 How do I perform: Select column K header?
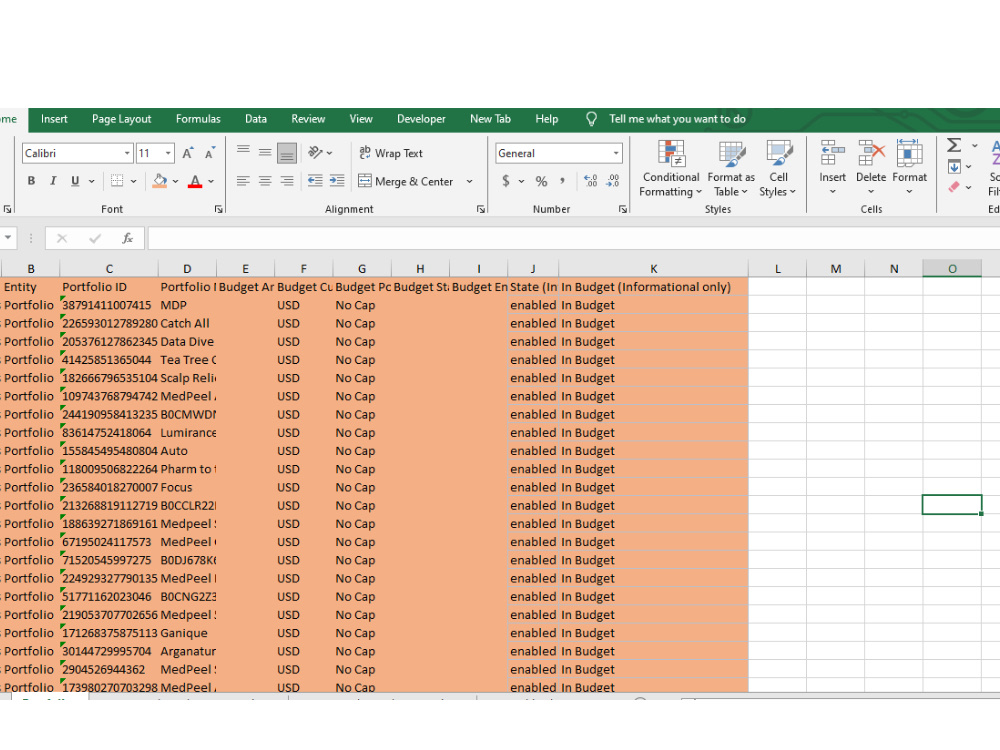(654, 268)
